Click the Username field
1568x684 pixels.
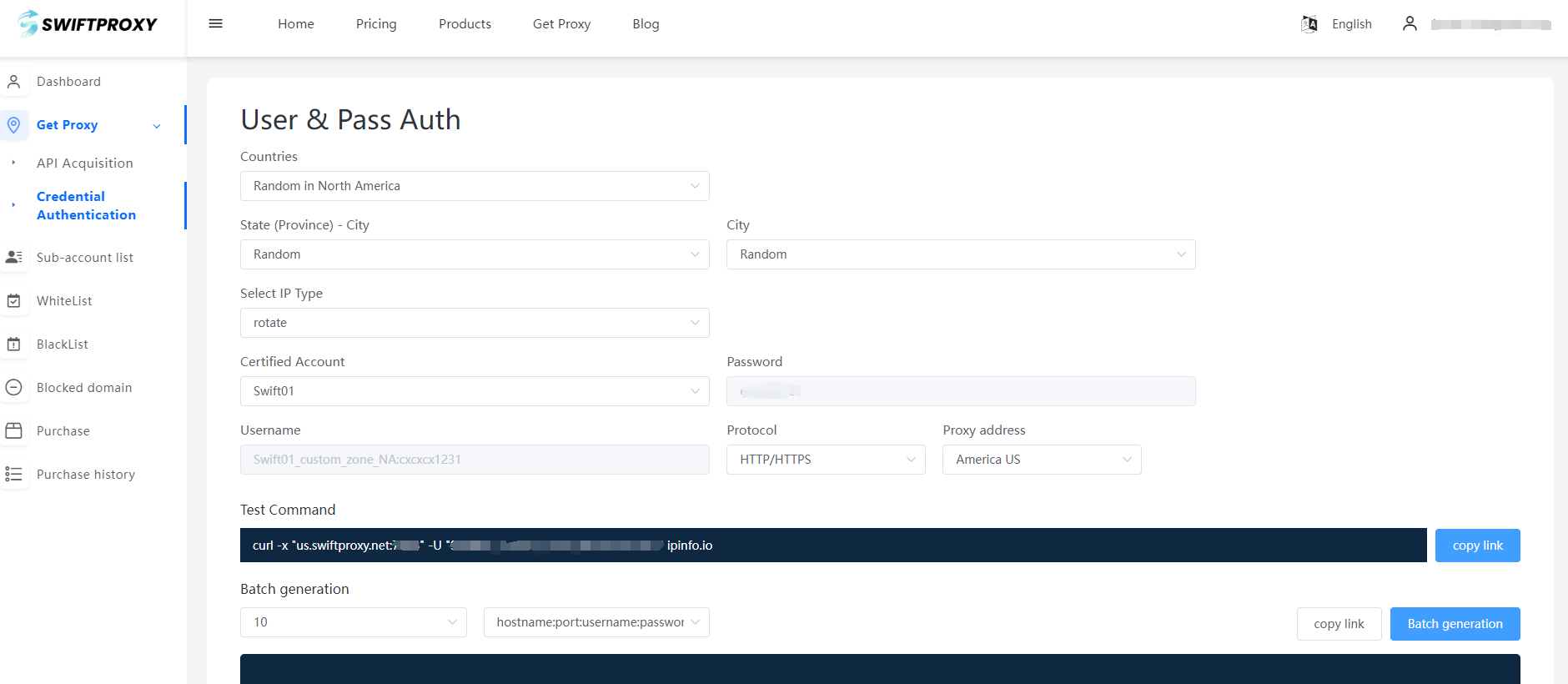click(x=475, y=460)
